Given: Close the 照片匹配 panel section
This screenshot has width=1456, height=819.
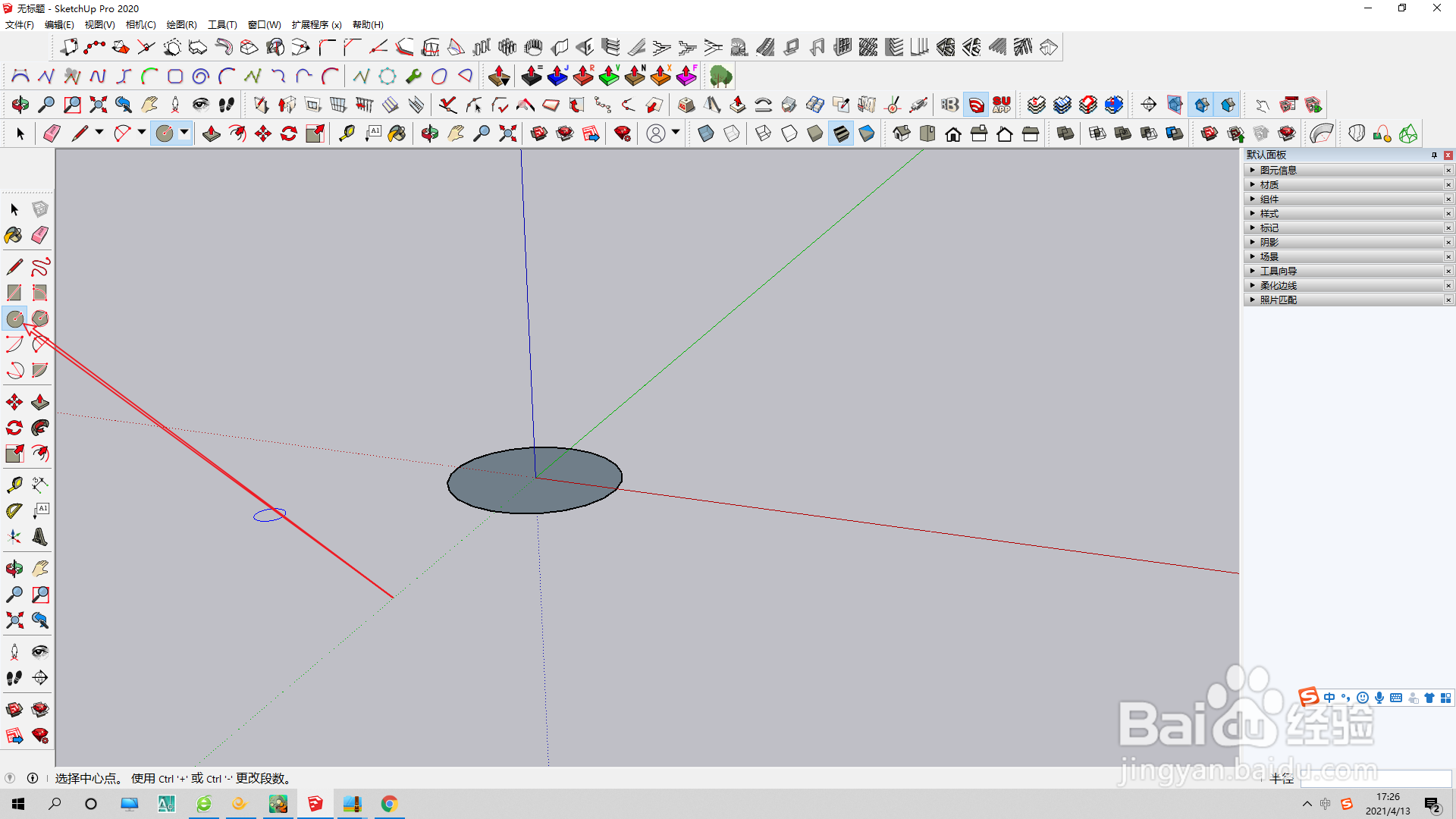Looking at the screenshot, I should [x=1448, y=300].
